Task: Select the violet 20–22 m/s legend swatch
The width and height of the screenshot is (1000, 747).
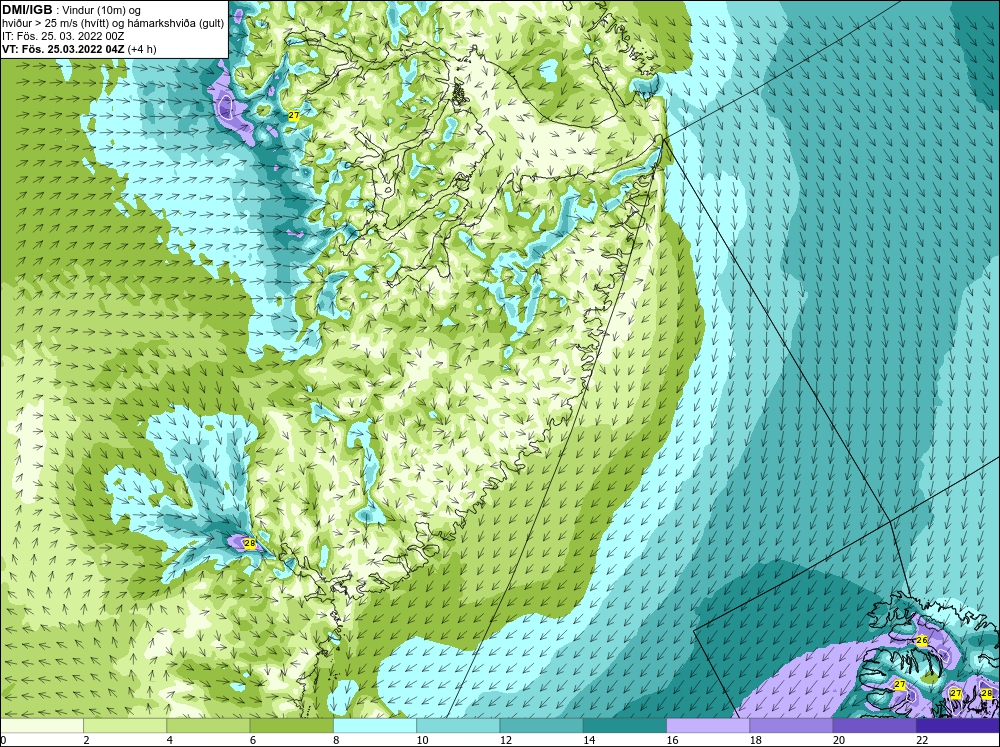Action: click(874, 726)
